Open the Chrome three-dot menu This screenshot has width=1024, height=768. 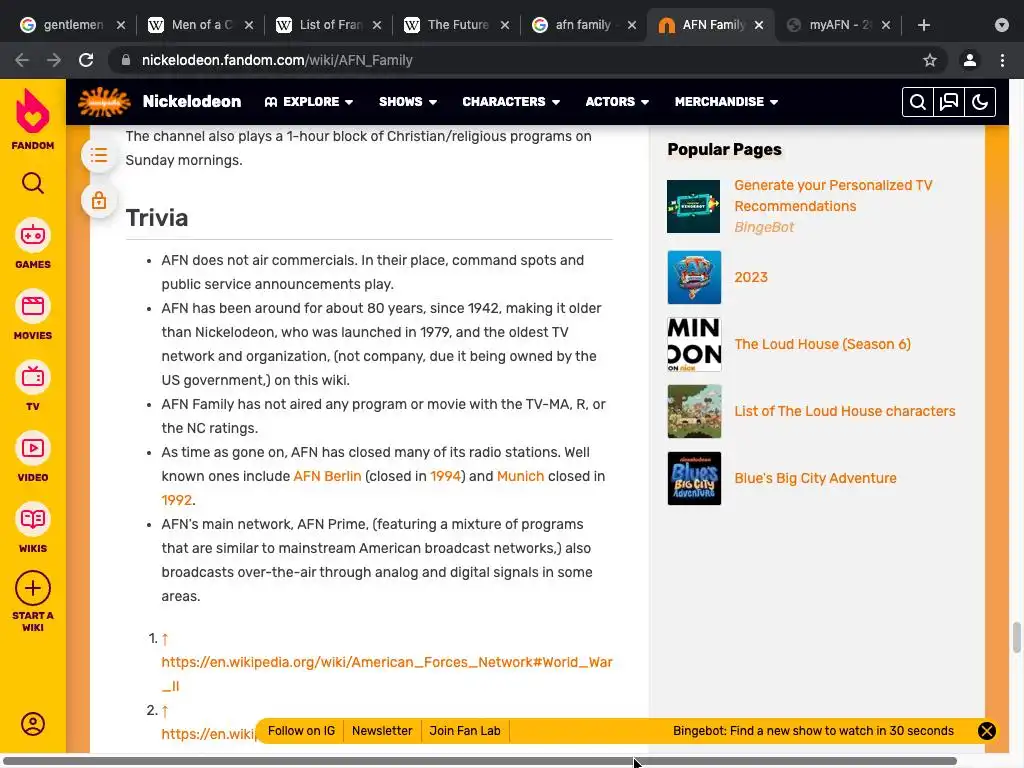coord(1002,60)
